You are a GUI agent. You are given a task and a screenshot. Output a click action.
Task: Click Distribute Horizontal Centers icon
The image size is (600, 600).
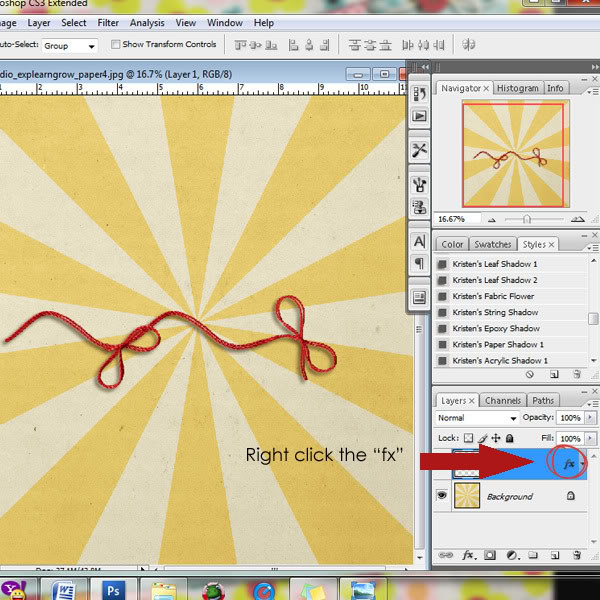[x=423, y=45]
